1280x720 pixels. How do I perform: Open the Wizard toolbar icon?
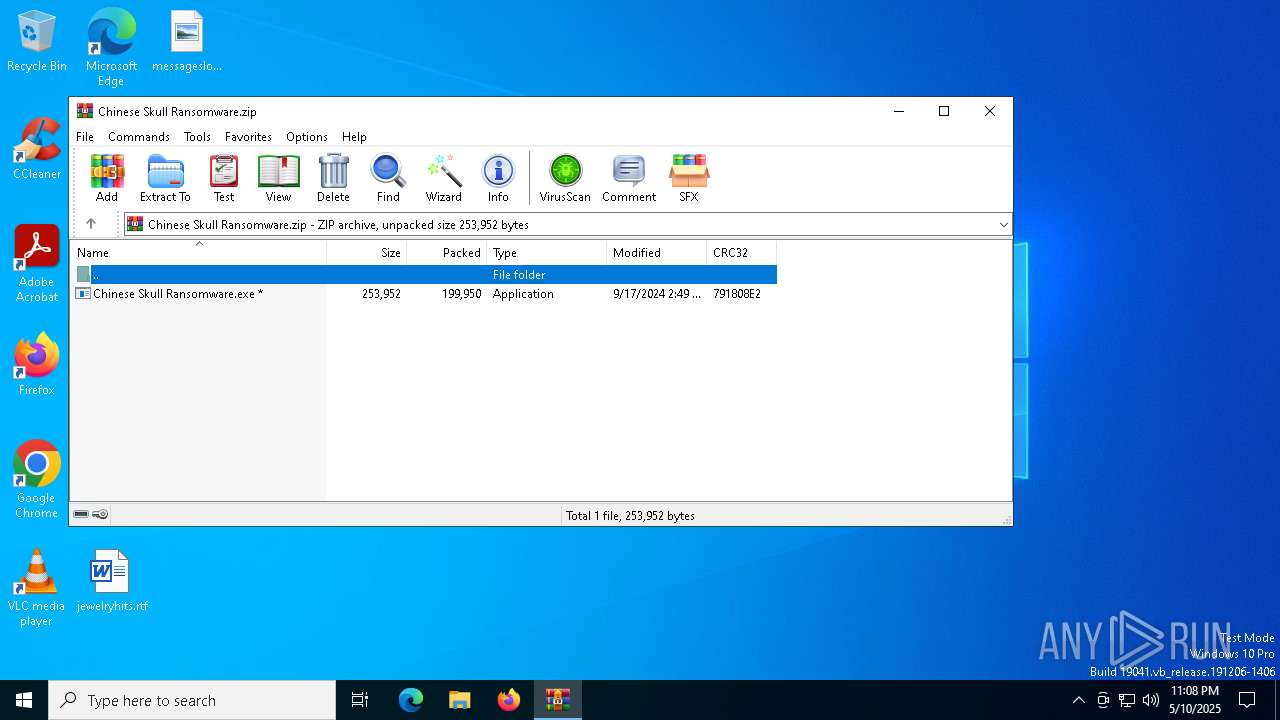[443, 178]
